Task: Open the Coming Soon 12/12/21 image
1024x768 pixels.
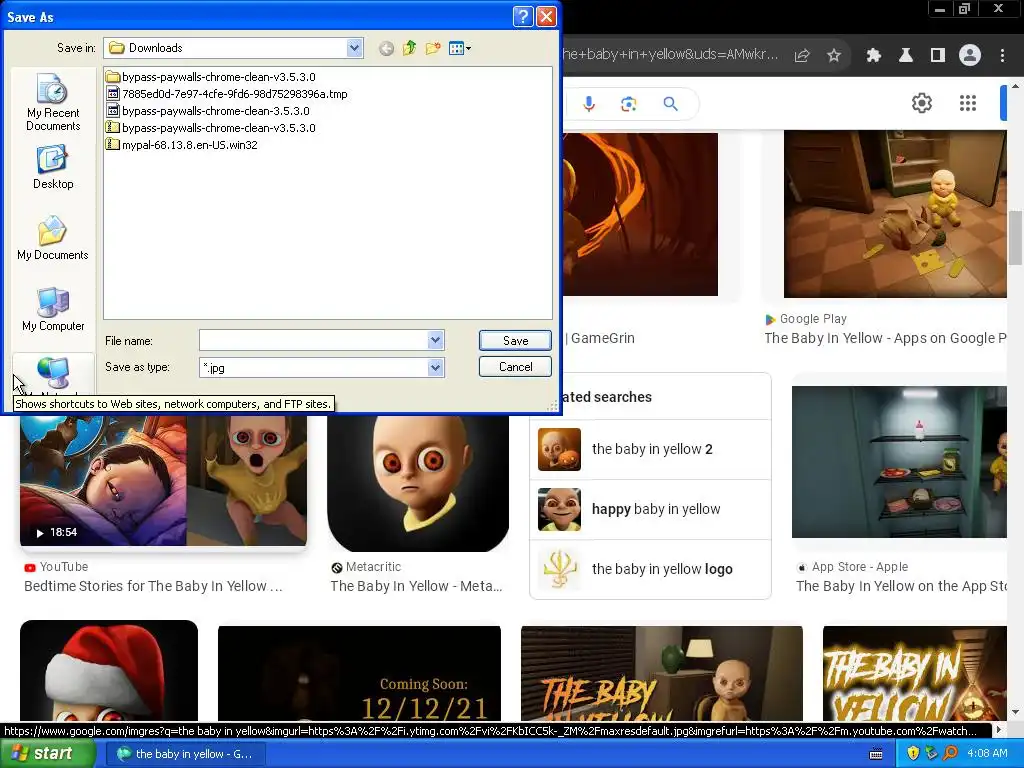Action: tap(359, 673)
